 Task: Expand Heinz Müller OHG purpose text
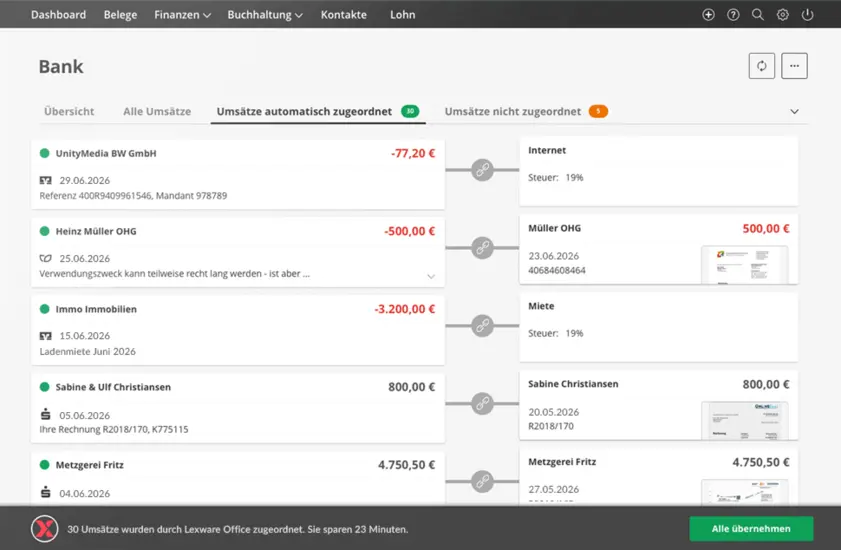[x=431, y=276]
